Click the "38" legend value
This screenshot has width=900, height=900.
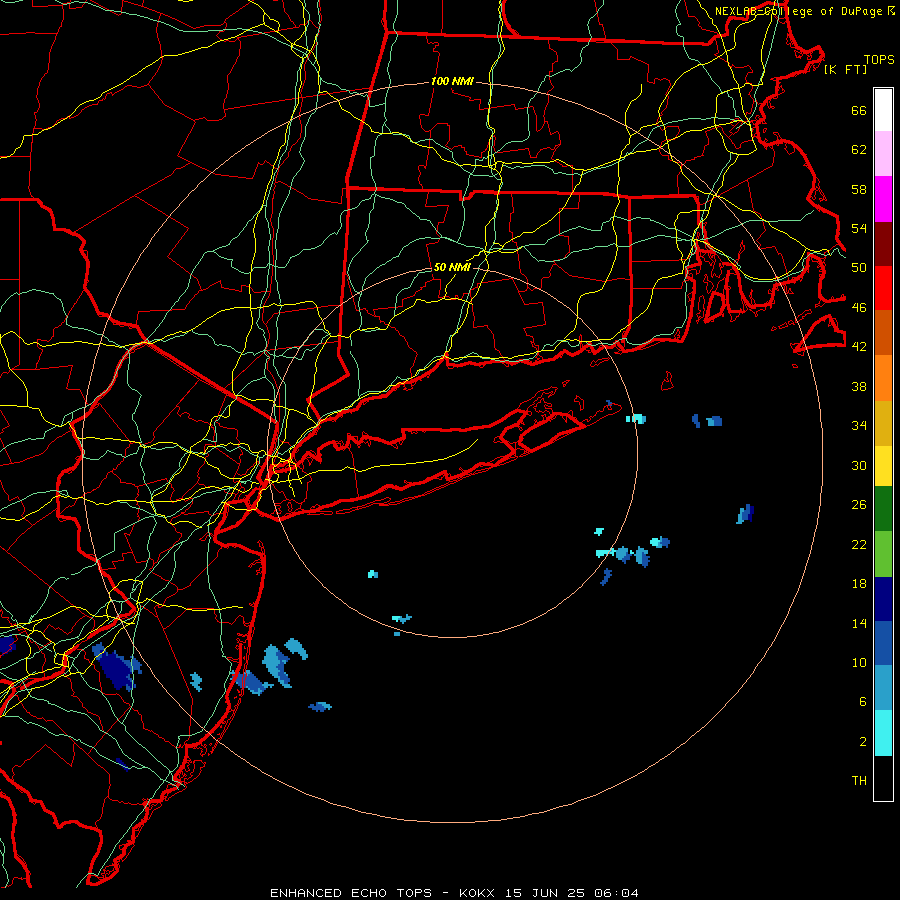[859, 387]
